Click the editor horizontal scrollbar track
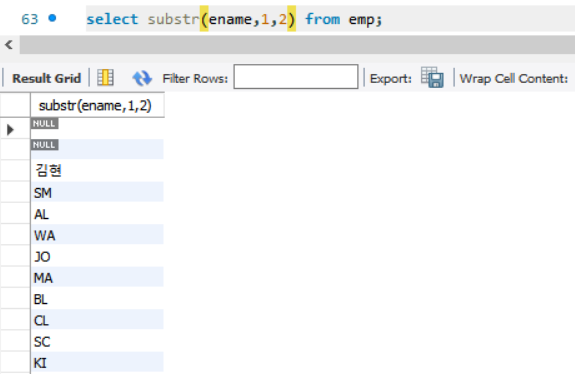Image resolution: width=575 pixels, height=374 pixels. click(x=297, y=45)
